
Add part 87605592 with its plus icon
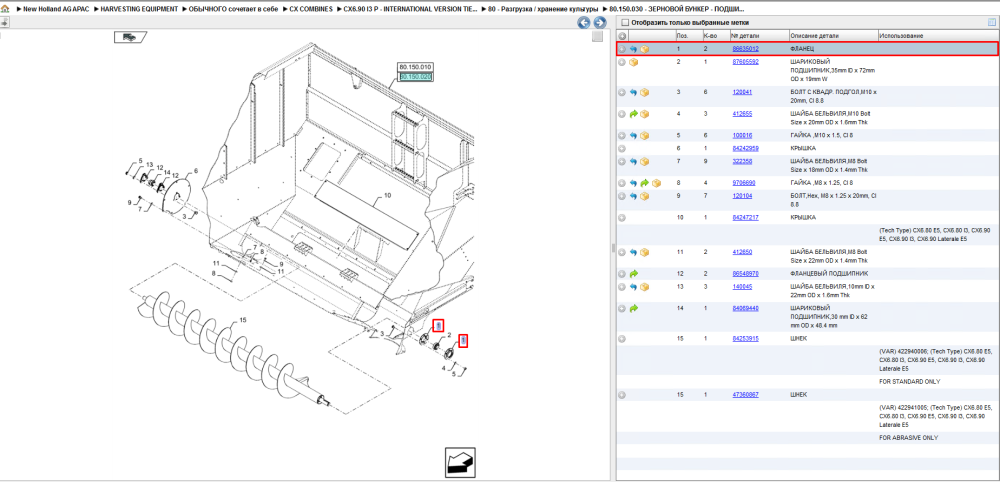[x=622, y=62]
